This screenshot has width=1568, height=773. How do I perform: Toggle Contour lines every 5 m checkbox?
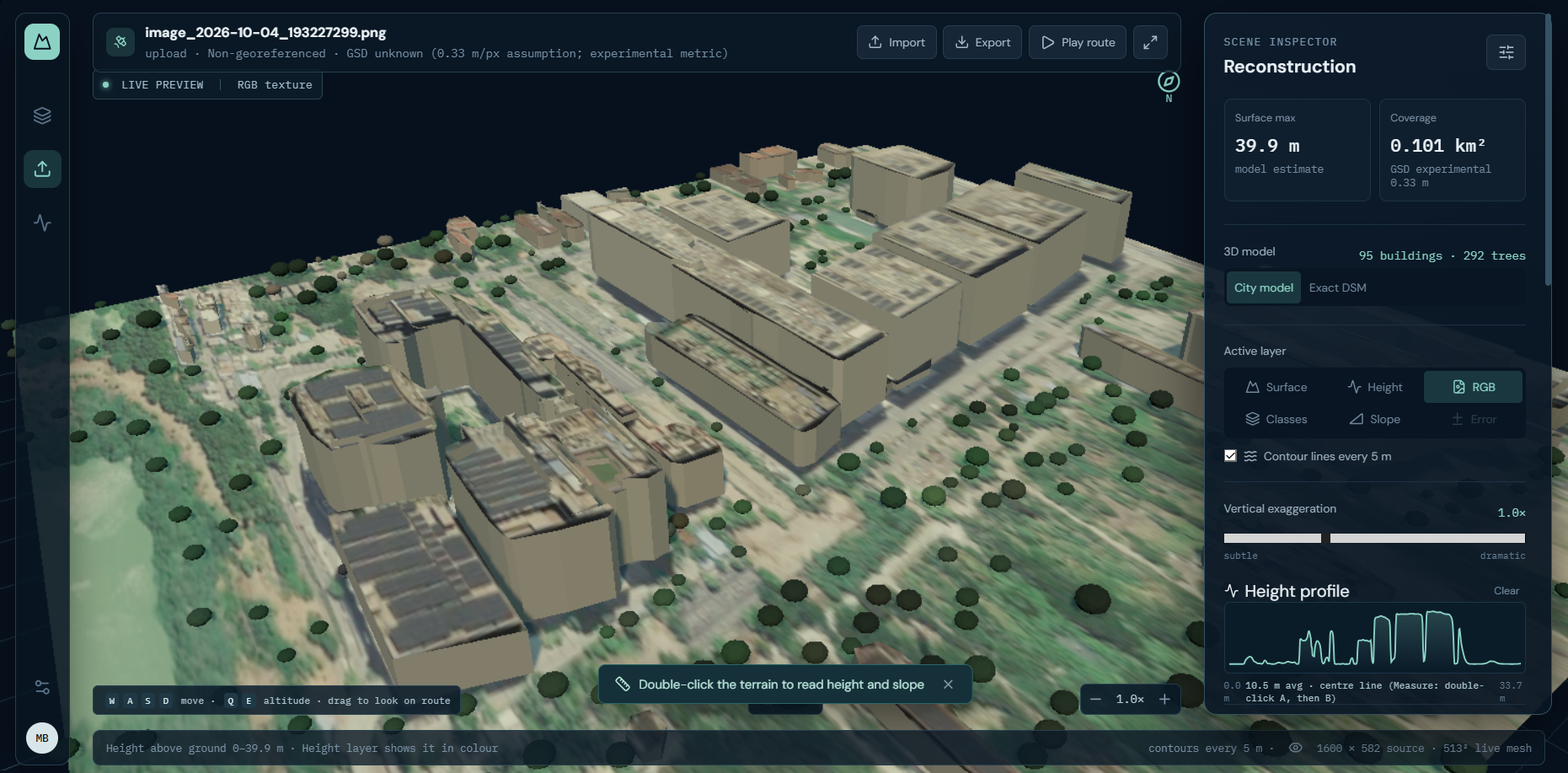(x=1230, y=456)
